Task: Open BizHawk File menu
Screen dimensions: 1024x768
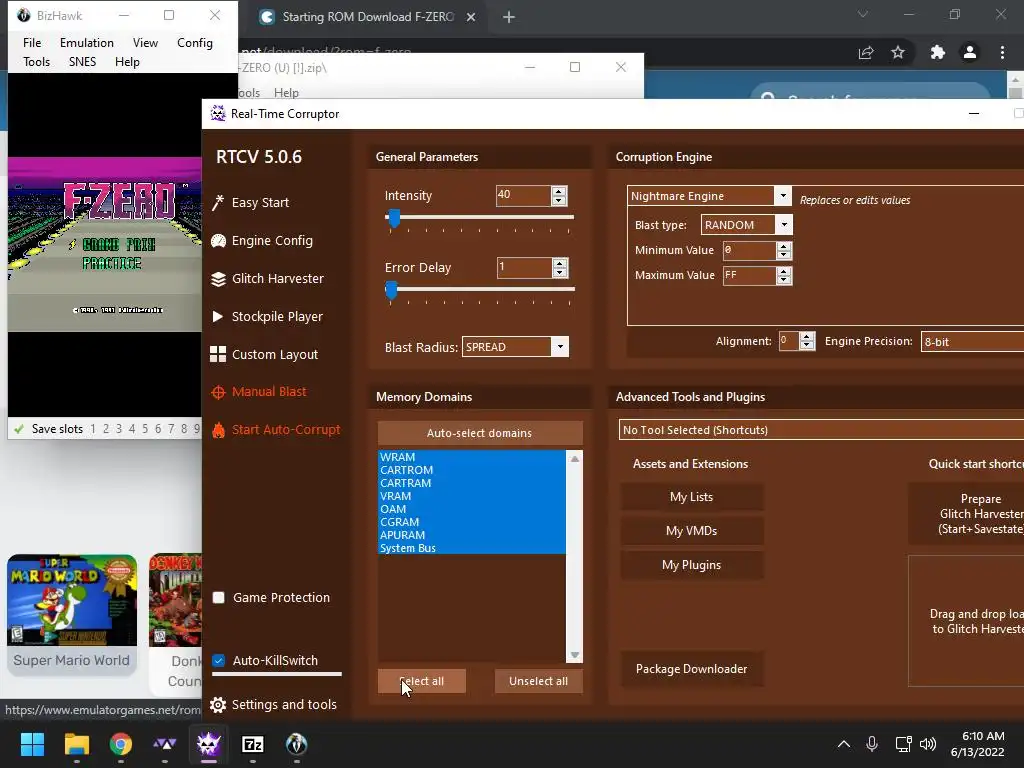Action: coord(32,42)
